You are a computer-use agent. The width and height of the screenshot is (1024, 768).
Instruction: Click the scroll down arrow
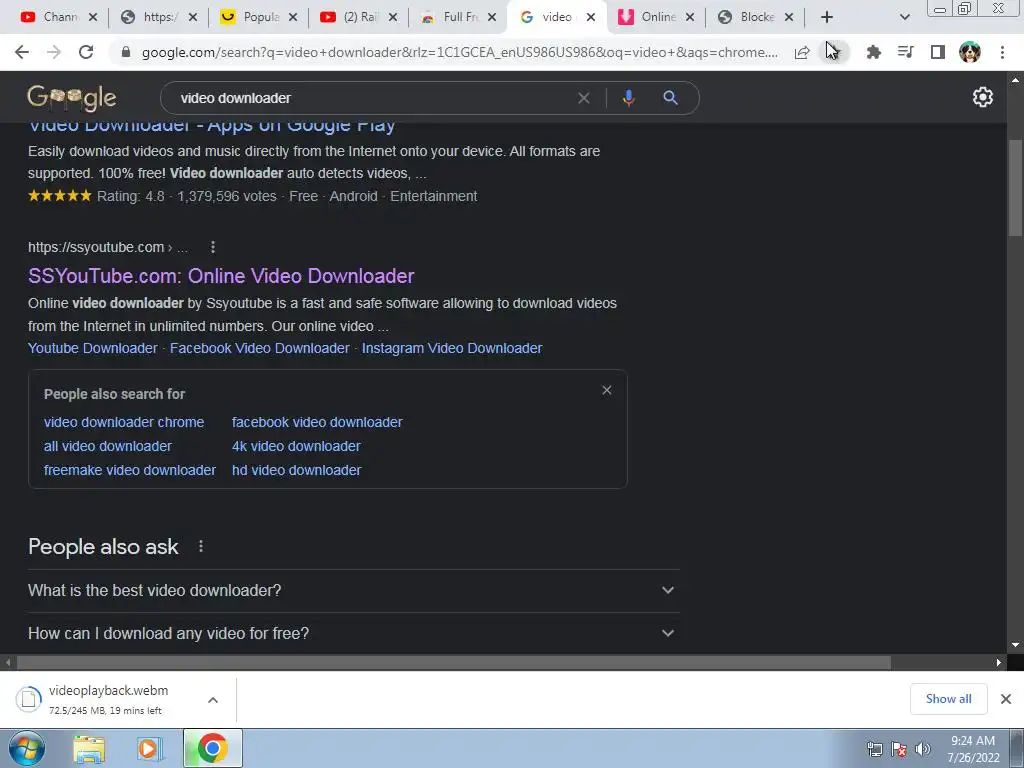[1015, 645]
